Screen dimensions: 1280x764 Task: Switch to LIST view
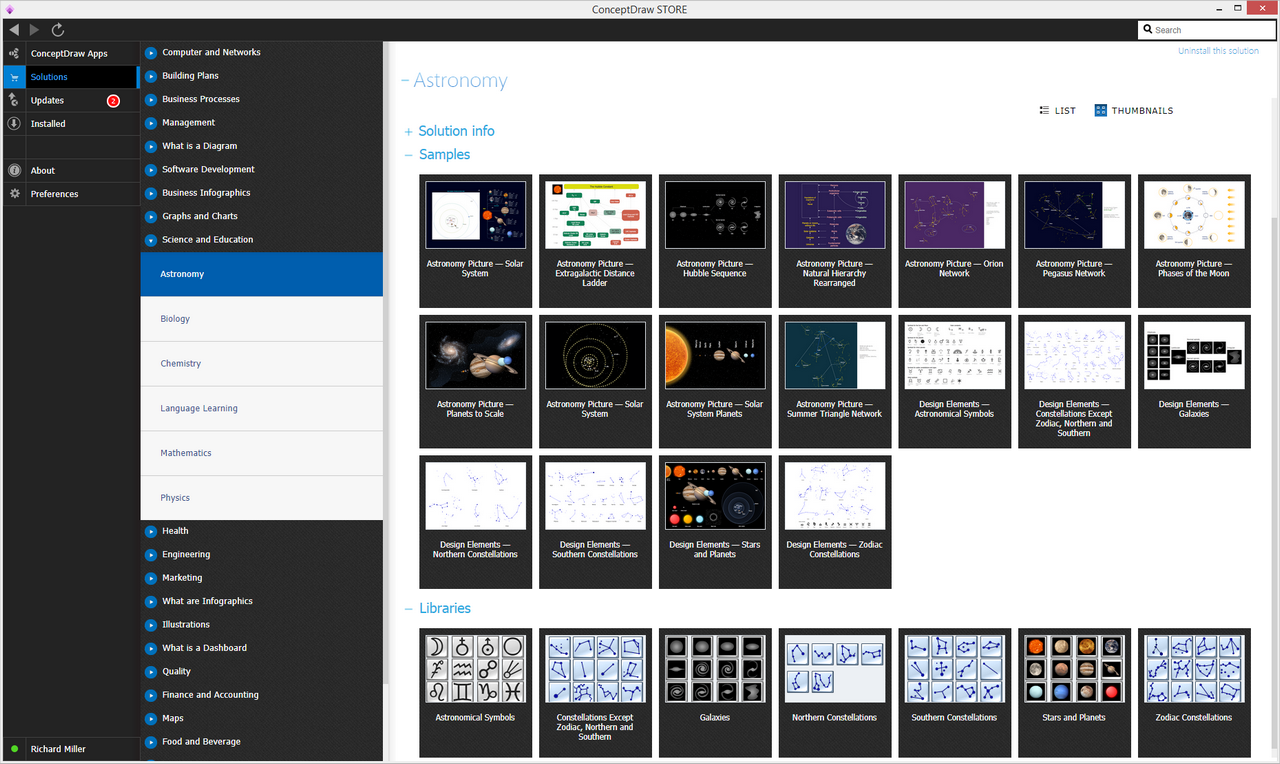[1058, 111]
